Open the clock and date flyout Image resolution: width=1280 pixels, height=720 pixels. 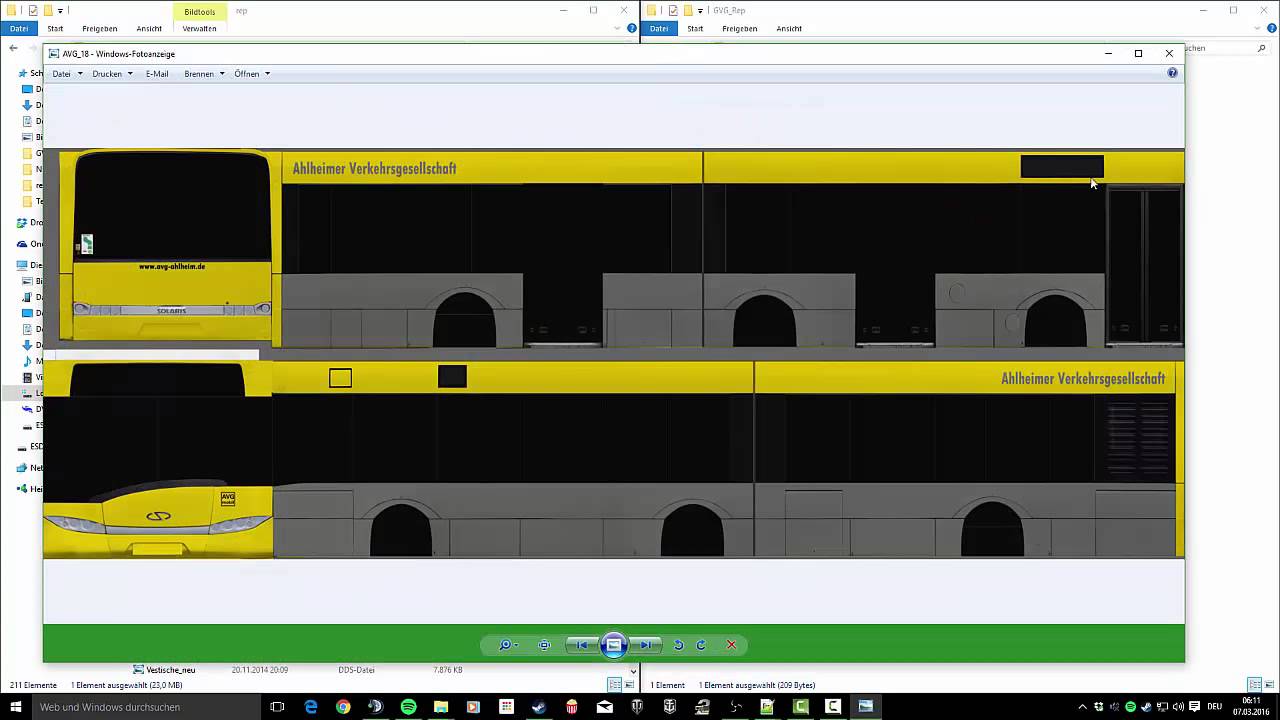pos(1251,707)
